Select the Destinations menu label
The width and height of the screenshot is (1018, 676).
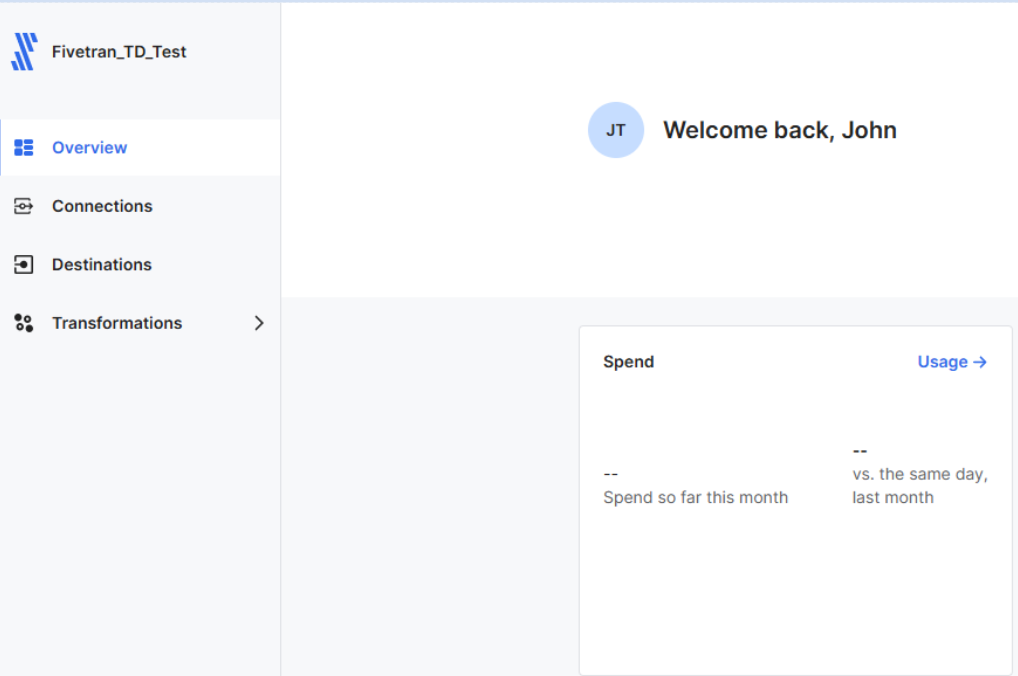102,265
